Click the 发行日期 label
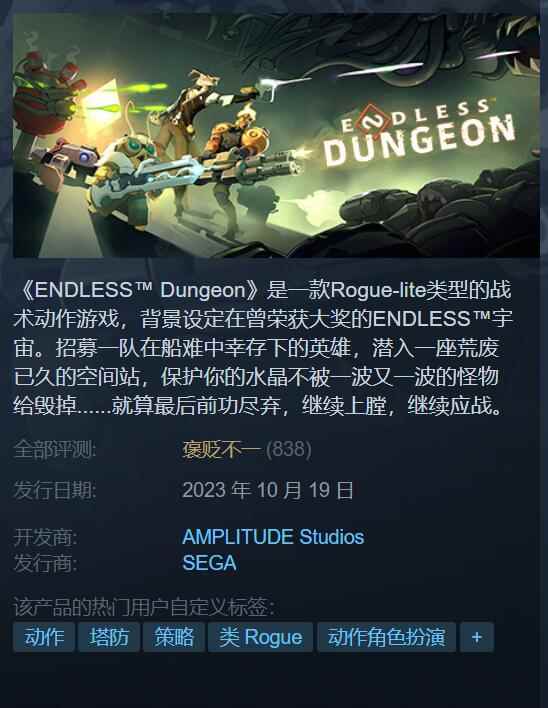The width and height of the screenshot is (548, 708). 55,490
